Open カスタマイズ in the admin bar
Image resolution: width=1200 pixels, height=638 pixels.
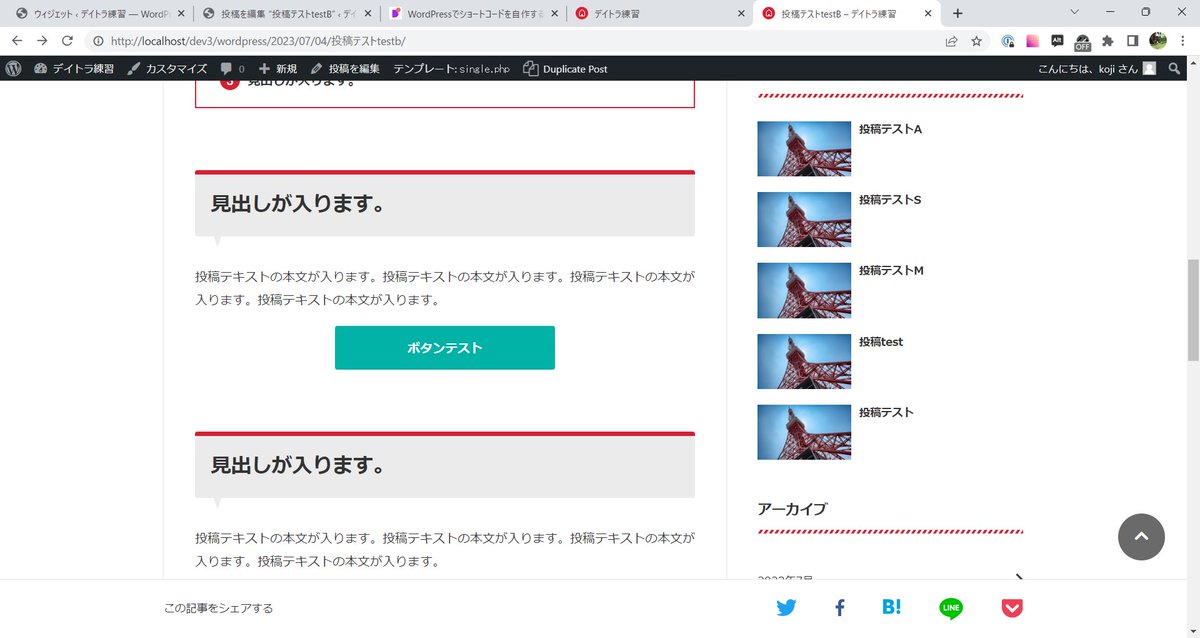(167, 69)
